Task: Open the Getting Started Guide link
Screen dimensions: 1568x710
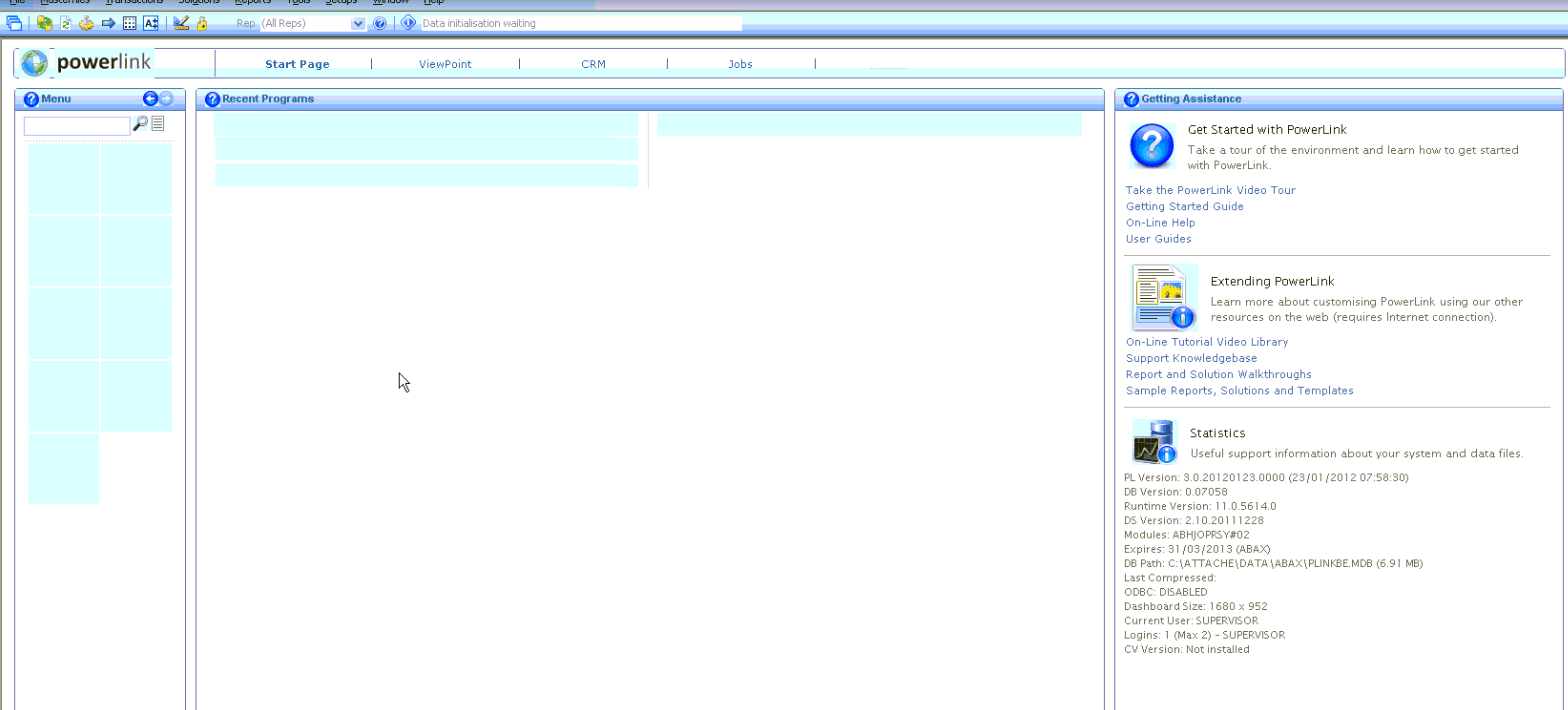Action: click(1185, 206)
